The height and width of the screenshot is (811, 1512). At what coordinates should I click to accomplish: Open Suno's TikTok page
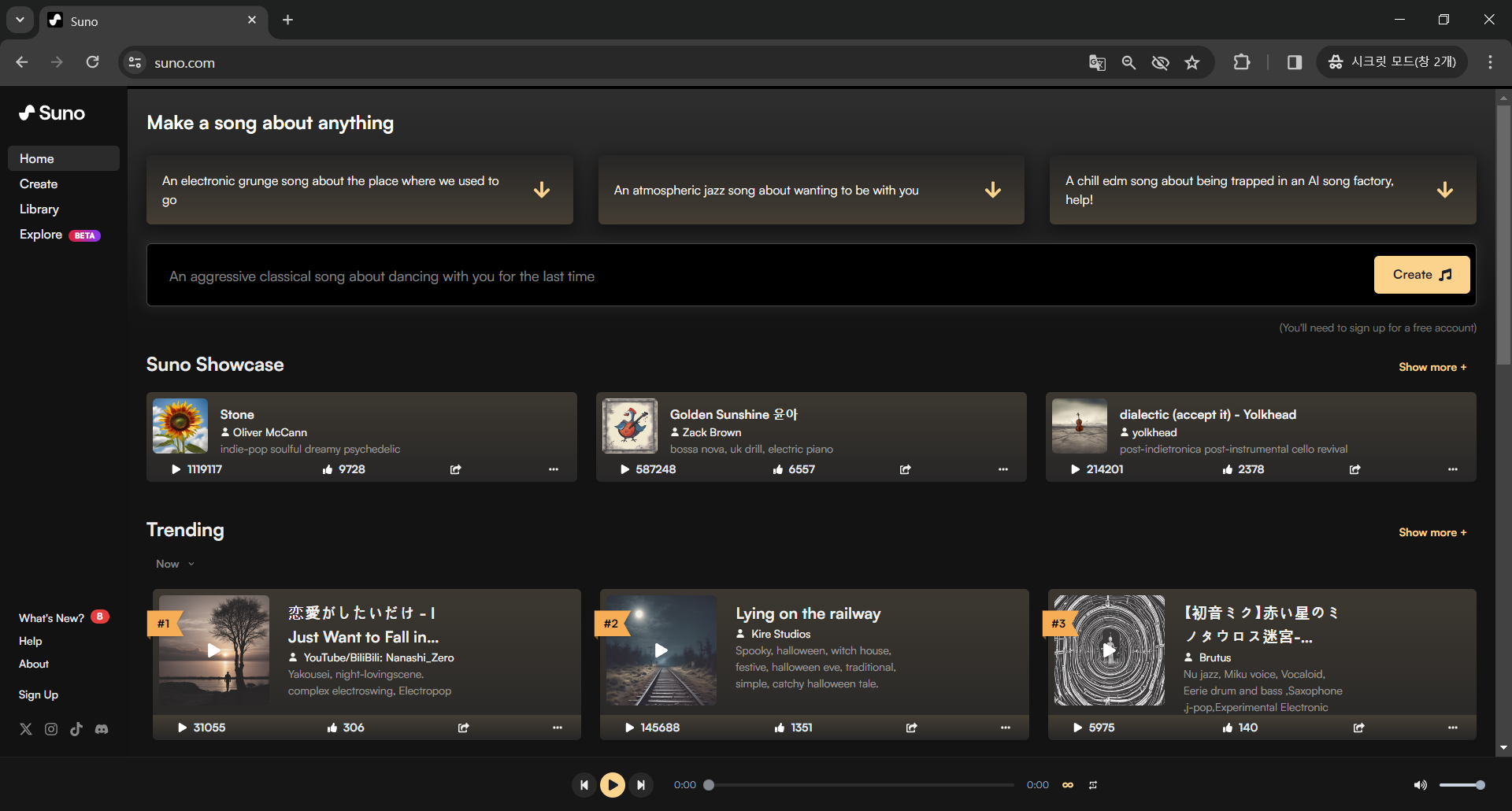coord(76,729)
